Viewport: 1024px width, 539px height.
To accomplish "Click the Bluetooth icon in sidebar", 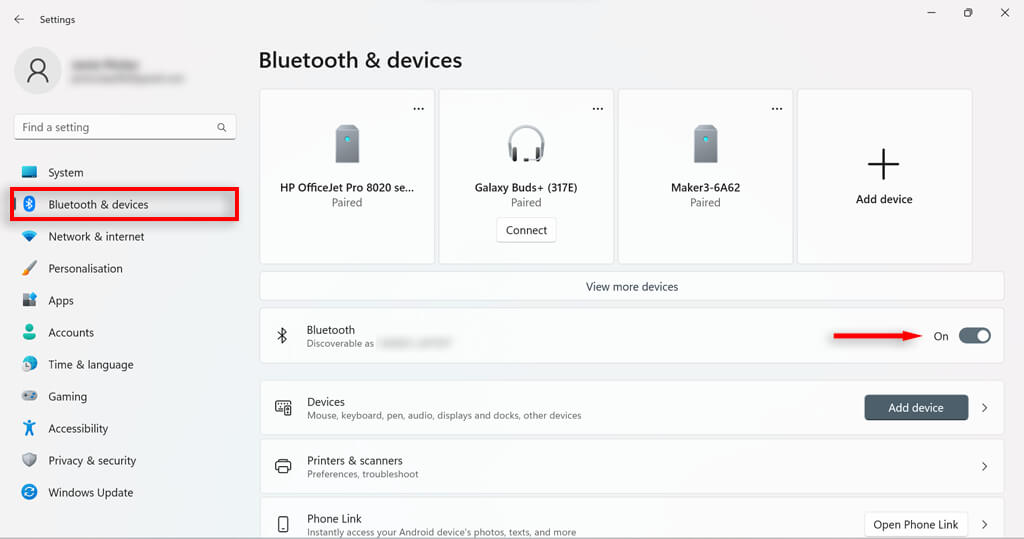I will [x=30, y=204].
